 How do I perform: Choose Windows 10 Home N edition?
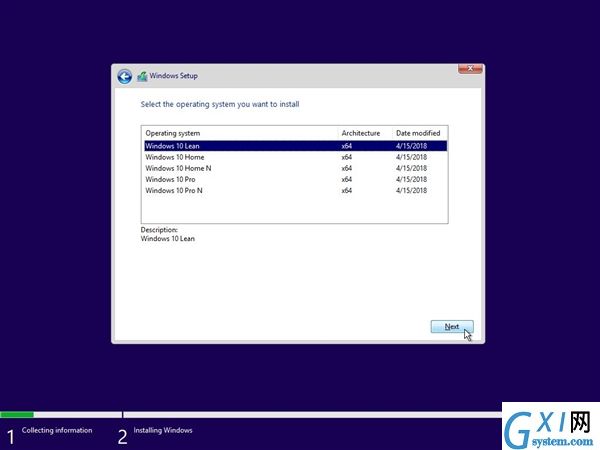[295, 168]
